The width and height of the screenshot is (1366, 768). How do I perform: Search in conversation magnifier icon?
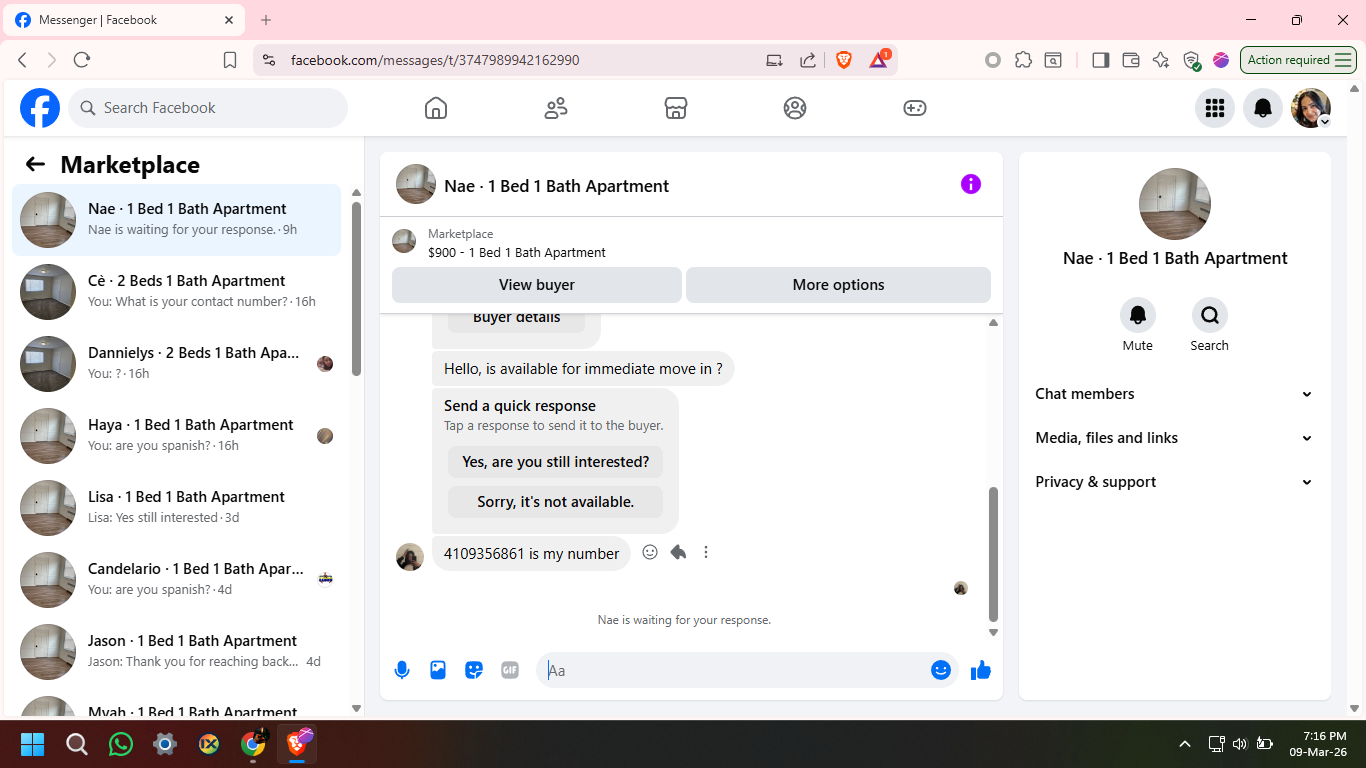1210,315
